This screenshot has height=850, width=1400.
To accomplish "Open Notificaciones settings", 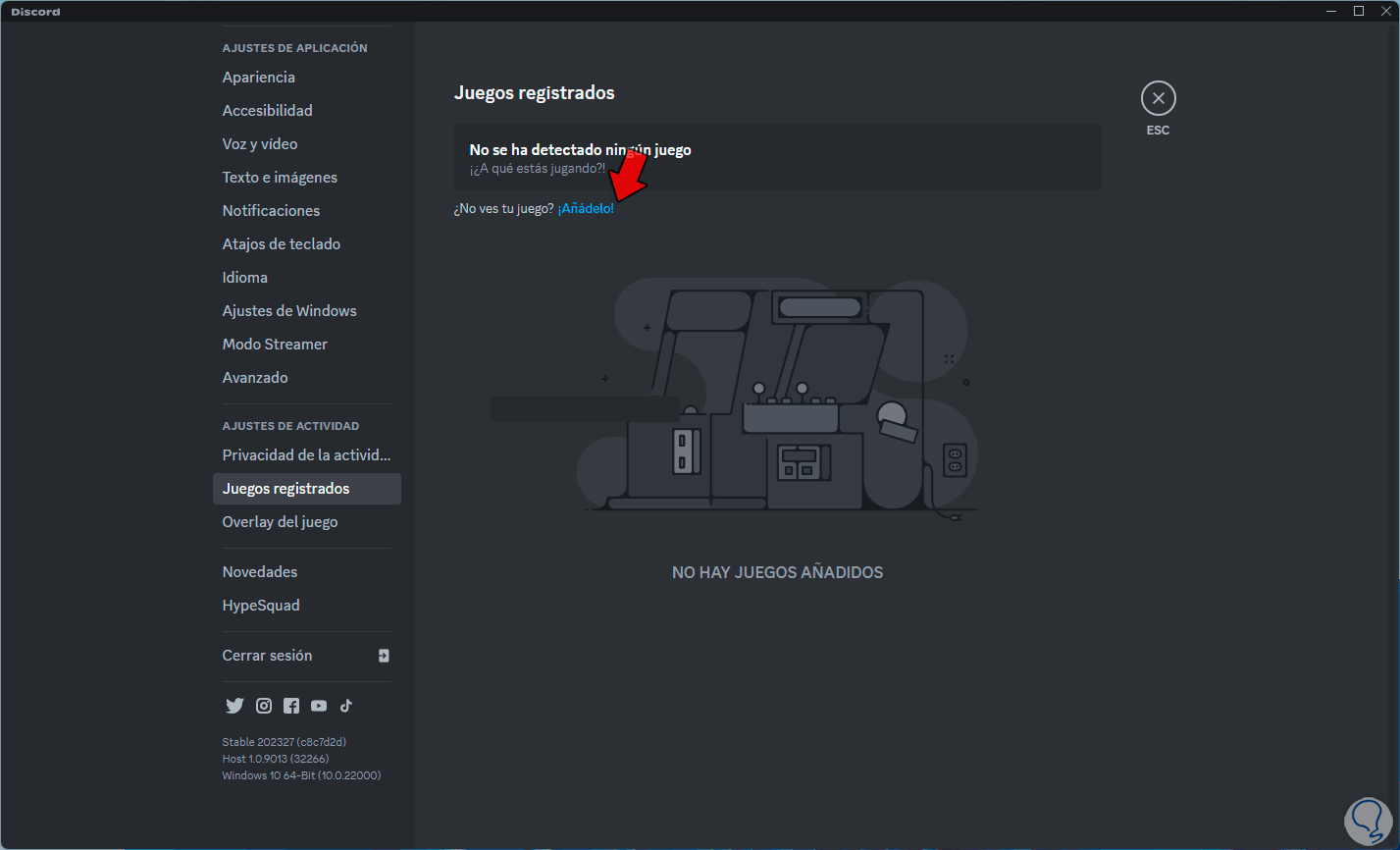I will (306, 211).
